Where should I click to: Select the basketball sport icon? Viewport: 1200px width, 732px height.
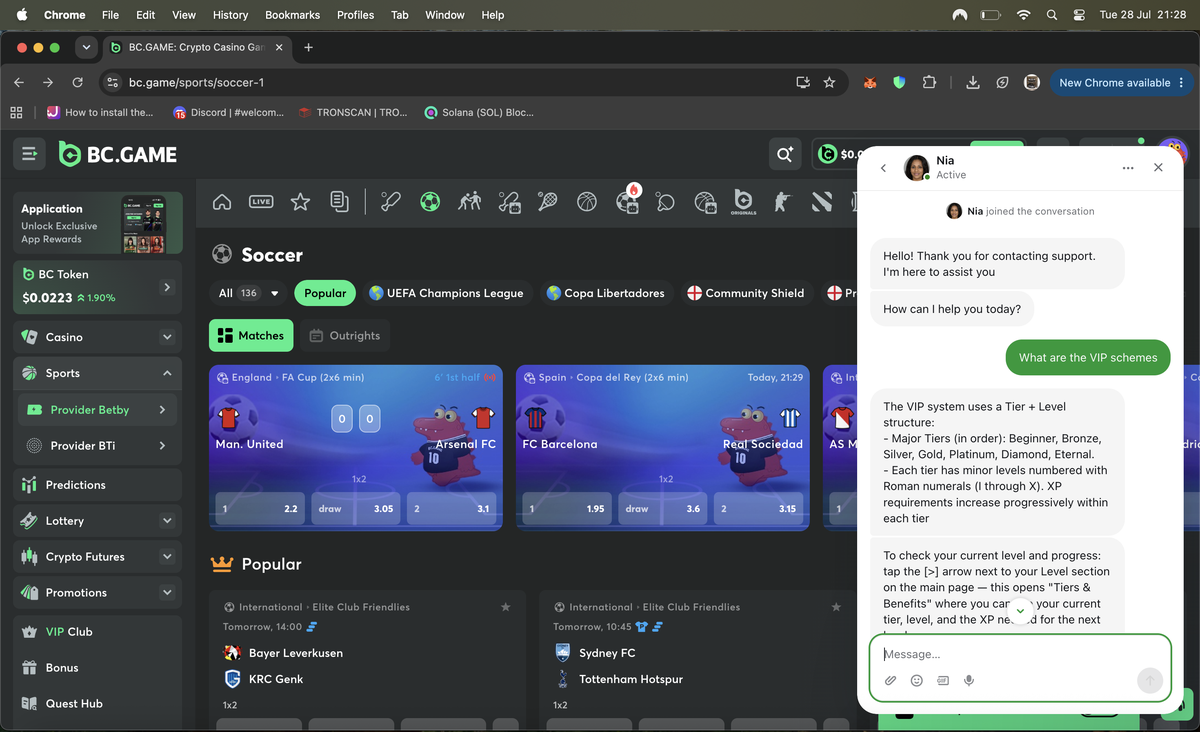587,202
